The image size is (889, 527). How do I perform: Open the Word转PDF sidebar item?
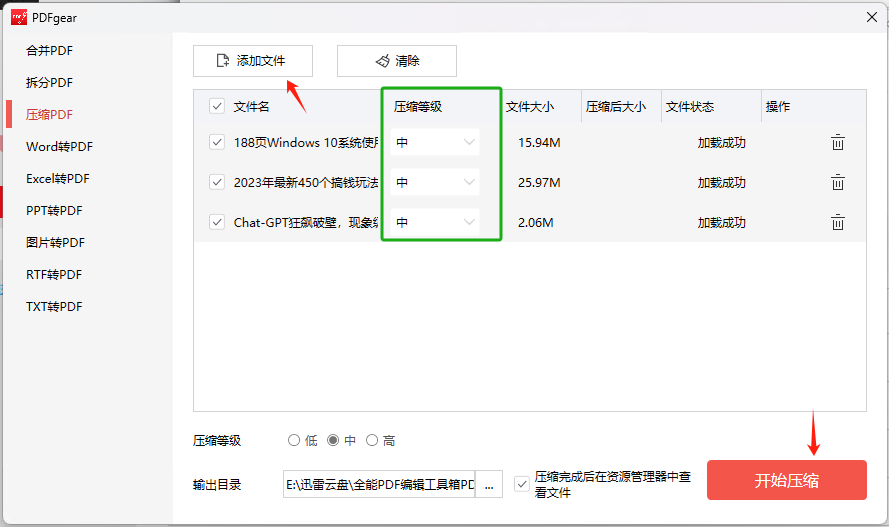coord(59,147)
